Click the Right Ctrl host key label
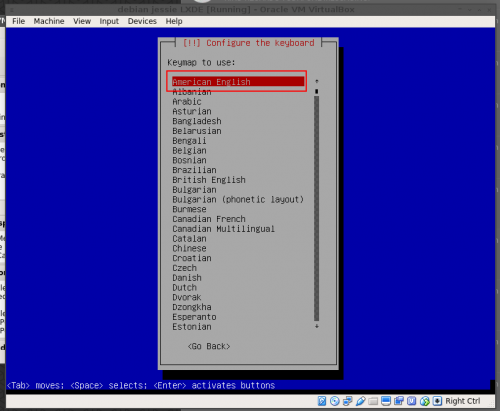The height and width of the screenshot is (411, 500). tap(463, 401)
